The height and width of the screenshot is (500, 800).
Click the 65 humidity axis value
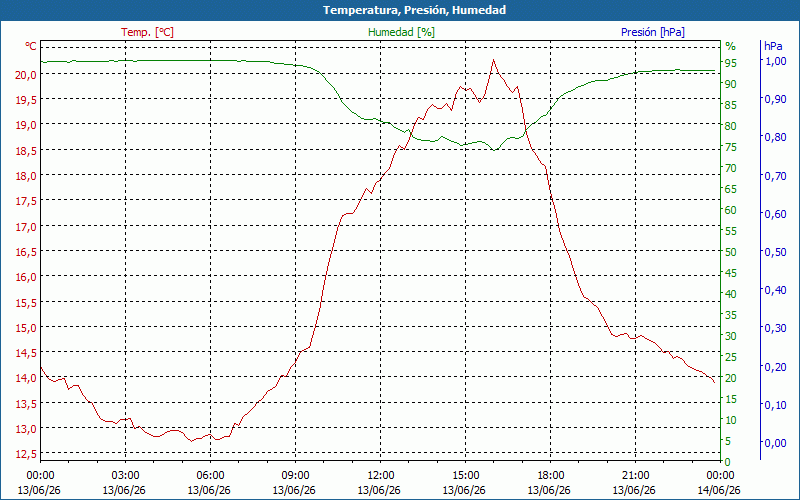(x=731, y=189)
